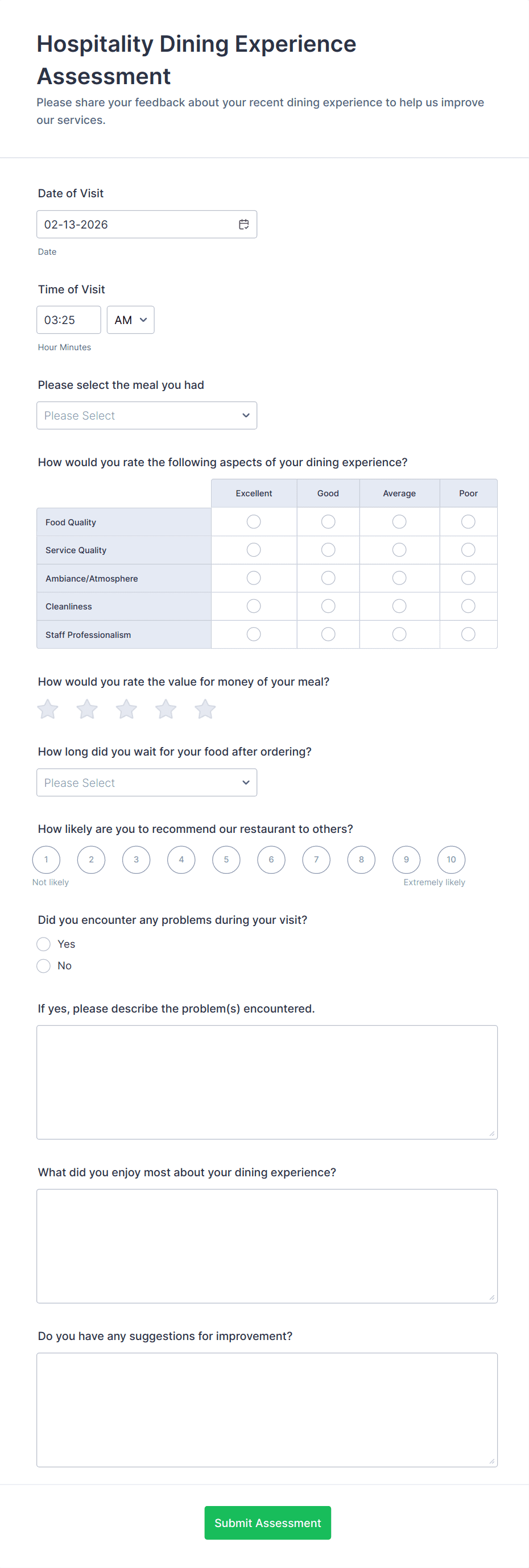
Task: Mark Service Quality as Good
Action: [x=328, y=550]
